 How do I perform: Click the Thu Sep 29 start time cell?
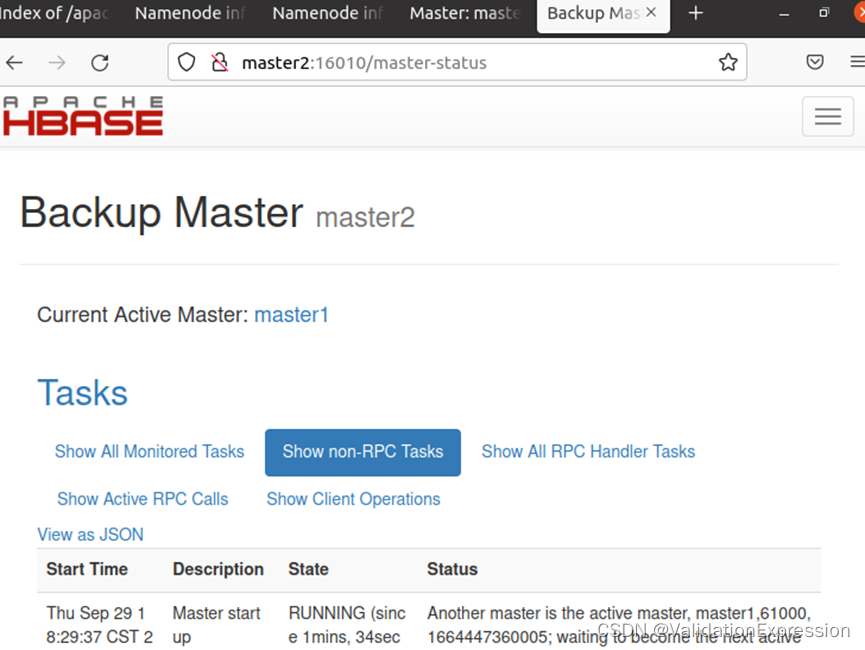click(x=99, y=624)
